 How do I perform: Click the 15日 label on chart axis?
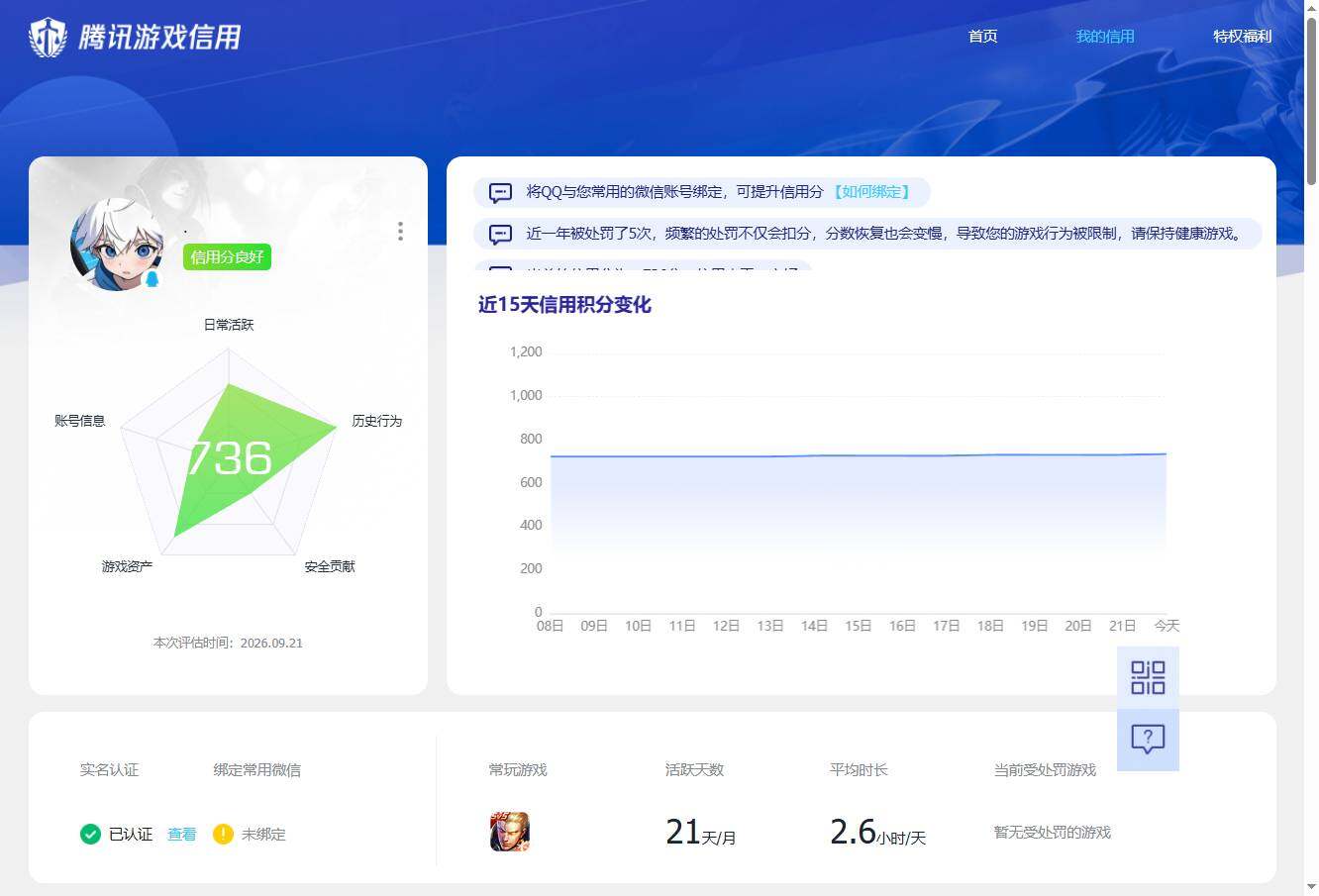(x=858, y=626)
